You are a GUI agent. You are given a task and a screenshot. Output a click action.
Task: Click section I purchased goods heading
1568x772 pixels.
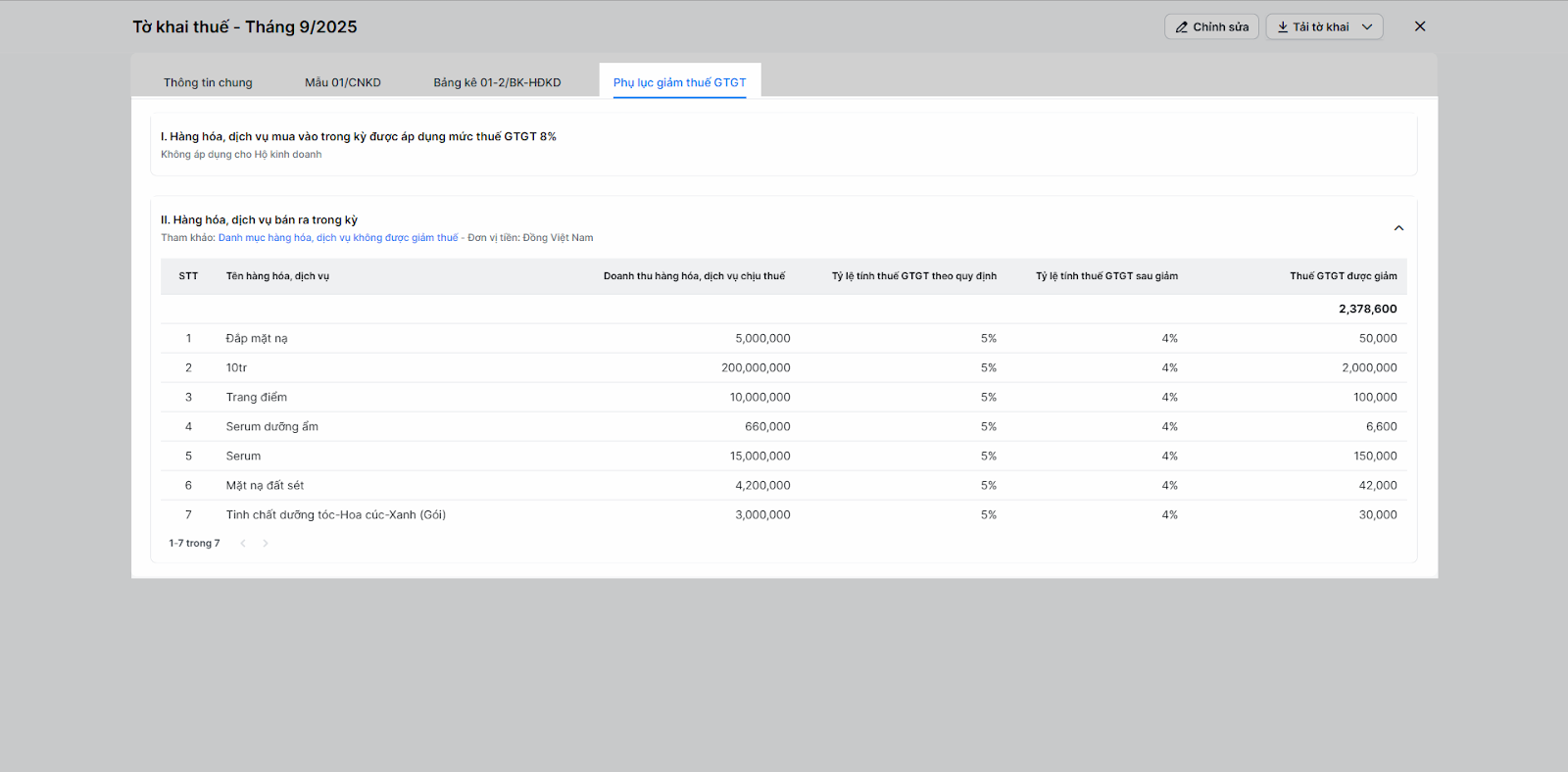[x=359, y=137]
